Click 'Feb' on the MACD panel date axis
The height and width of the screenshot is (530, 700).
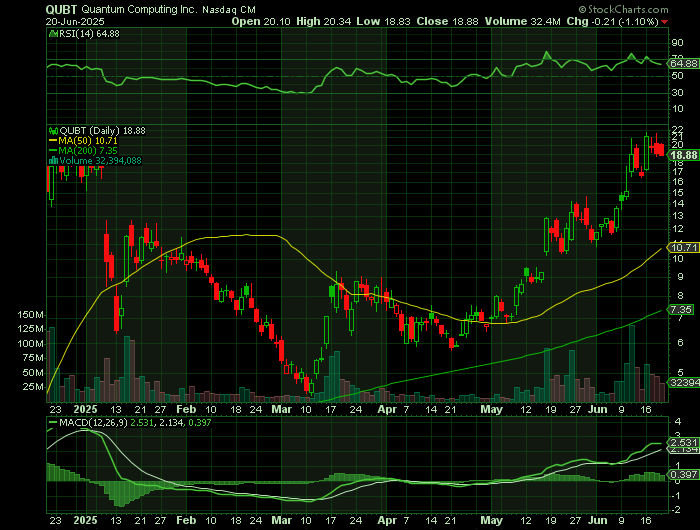186,520
